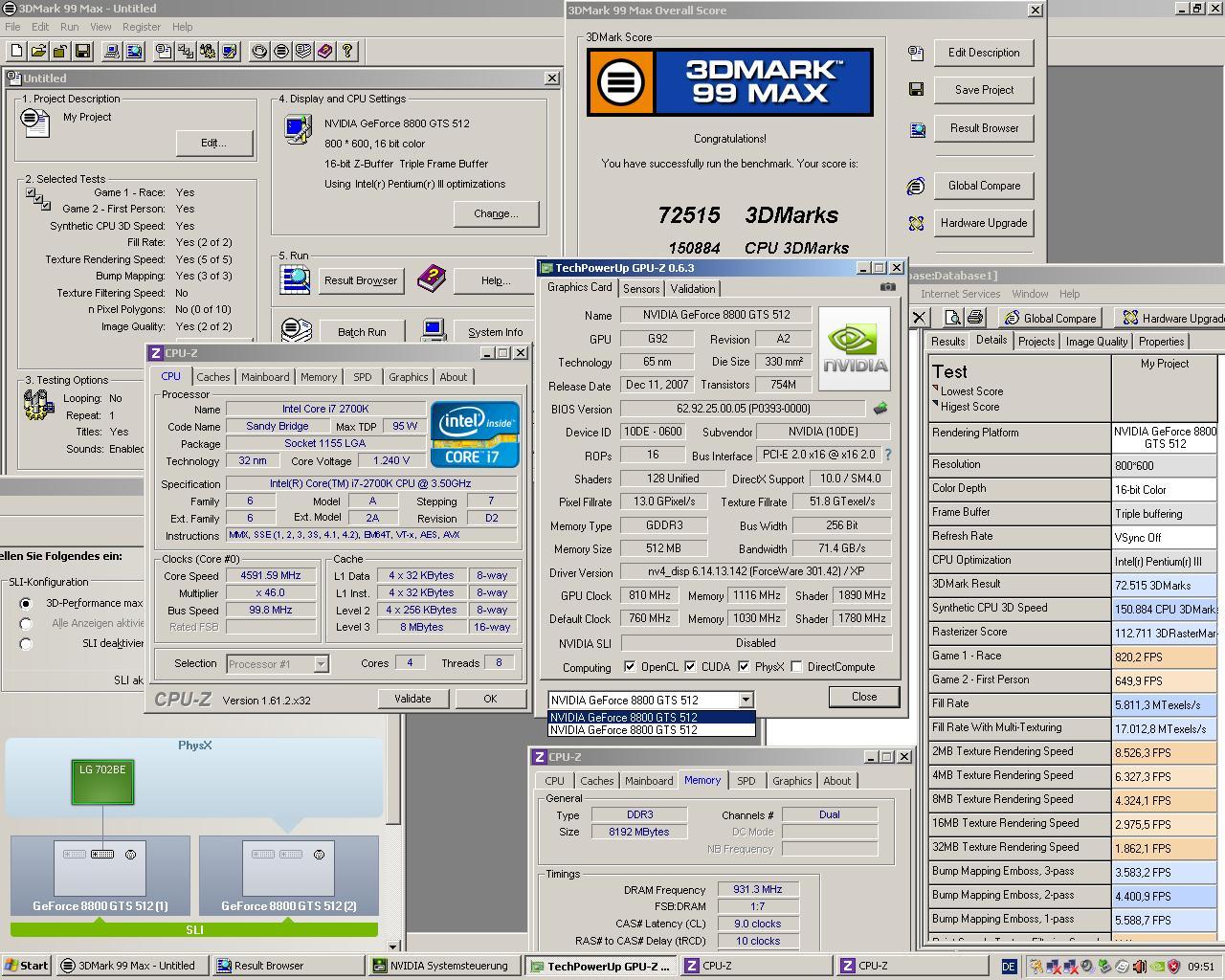1225x980 pixels.
Task: Click the NVIDIA tray icon in system tray
Action: point(1157,967)
